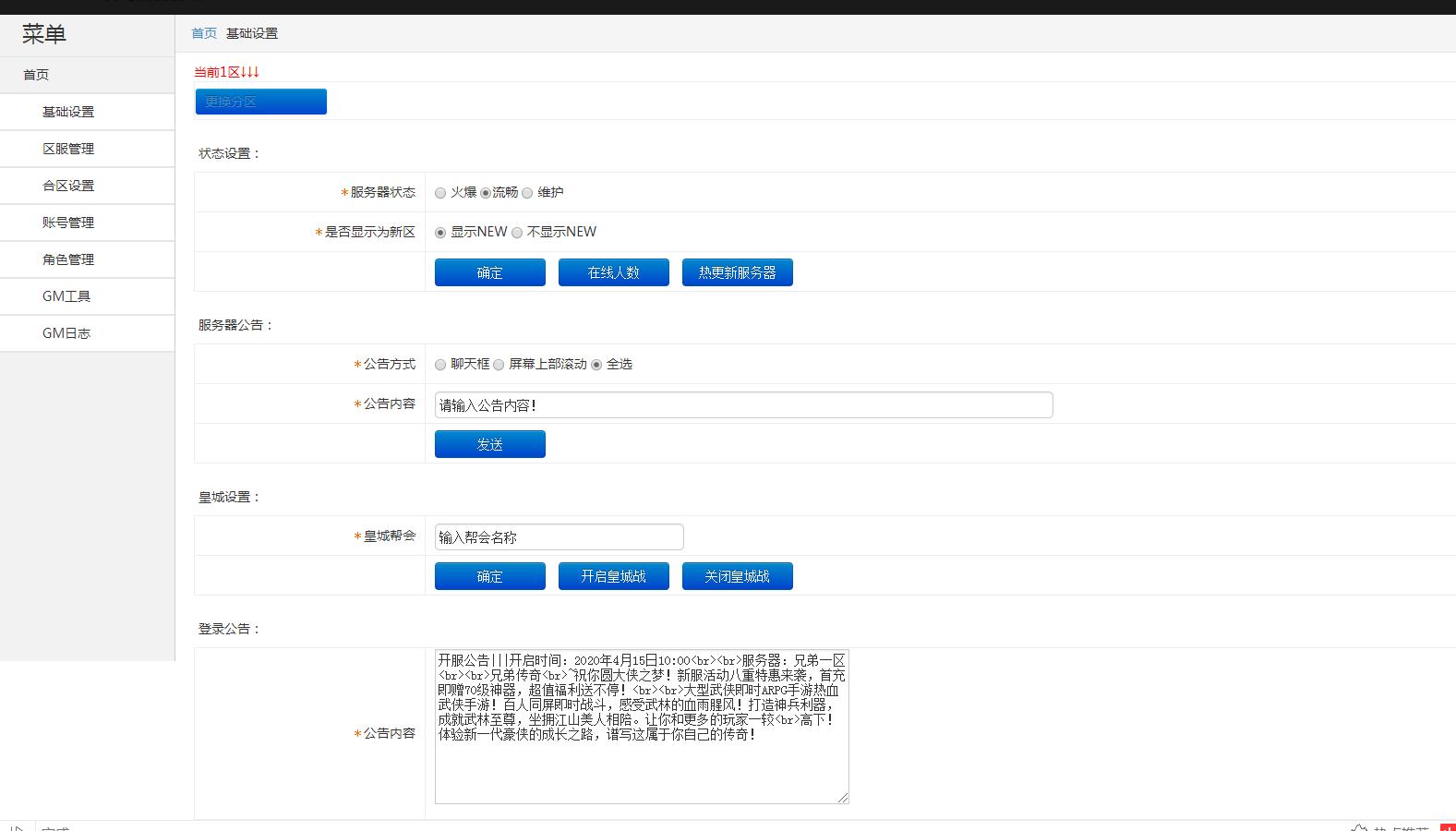Click the 首页 breadcrumb link

coord(204,33)
